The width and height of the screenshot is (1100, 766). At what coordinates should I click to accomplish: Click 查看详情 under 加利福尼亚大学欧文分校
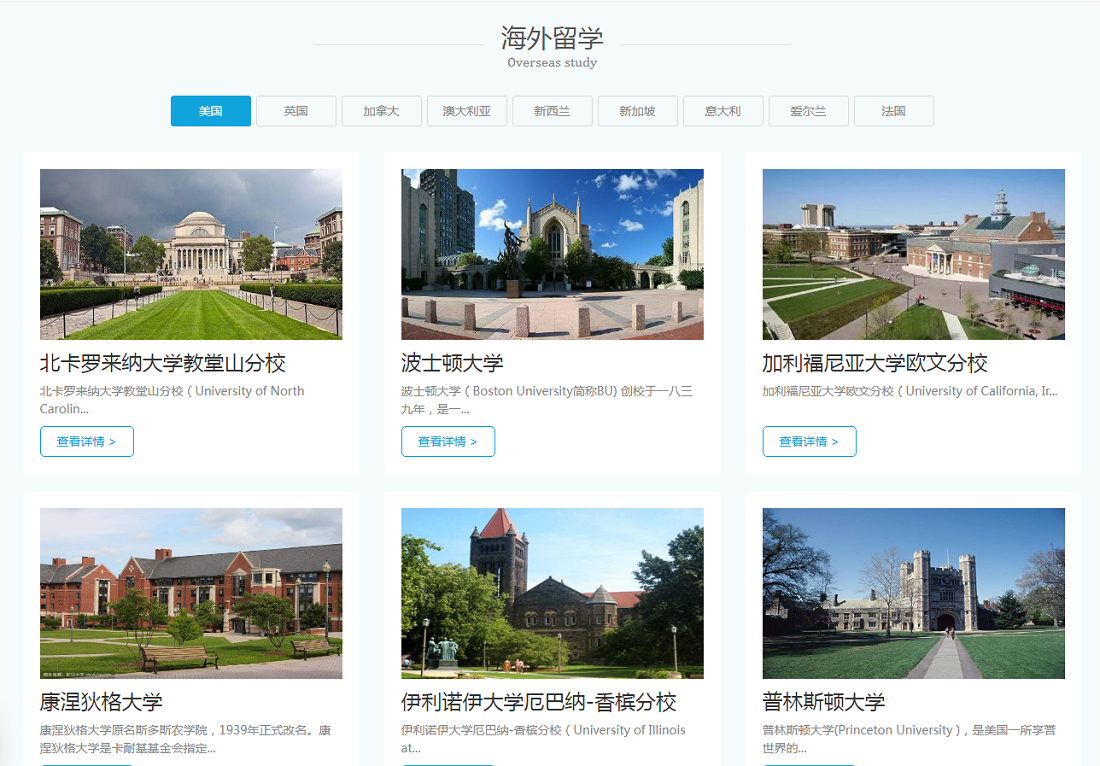[810, 441]
